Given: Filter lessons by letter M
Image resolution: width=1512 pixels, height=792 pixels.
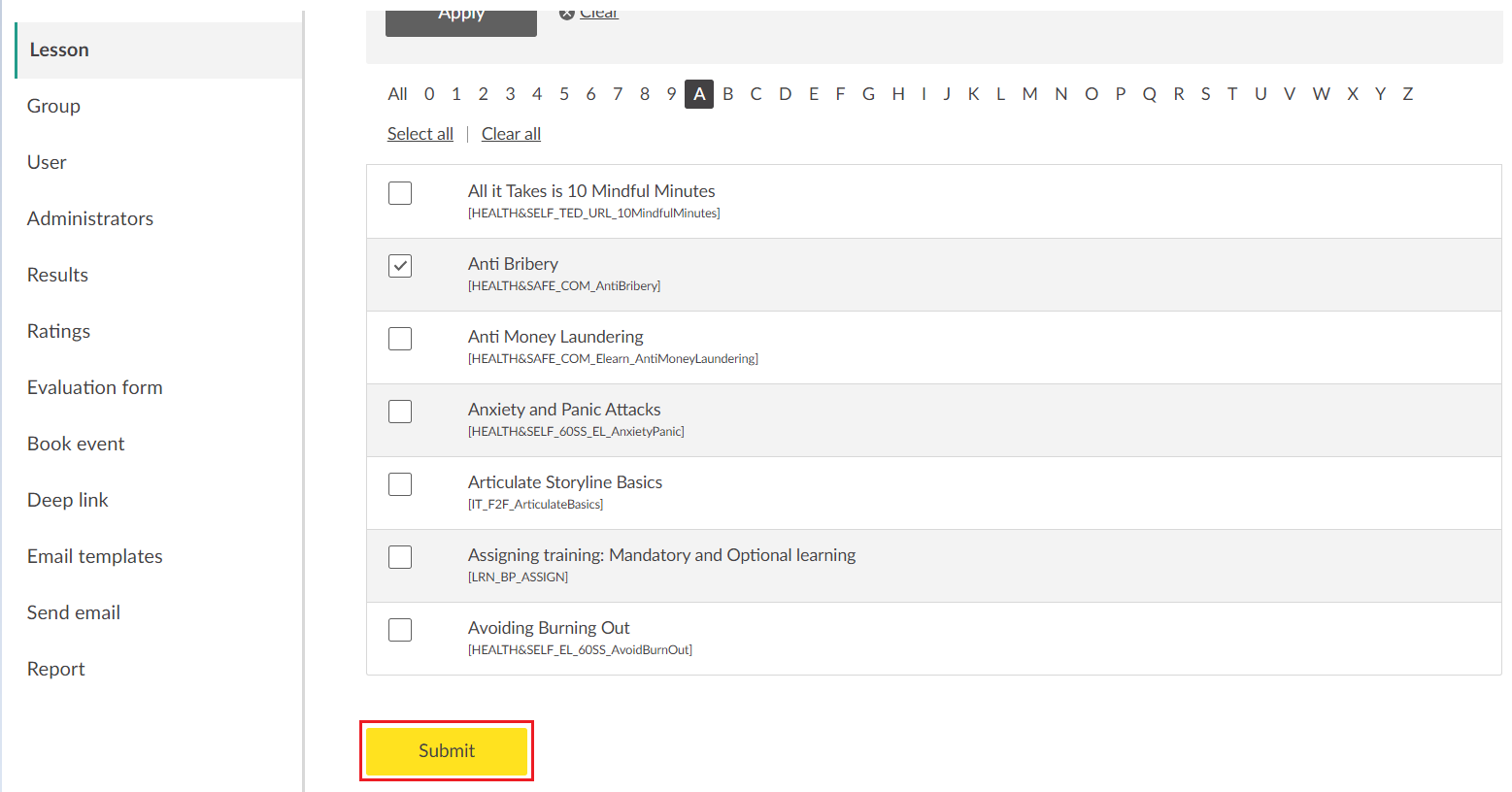Looking at the screenshot, I should click(x=1029, y=94).
